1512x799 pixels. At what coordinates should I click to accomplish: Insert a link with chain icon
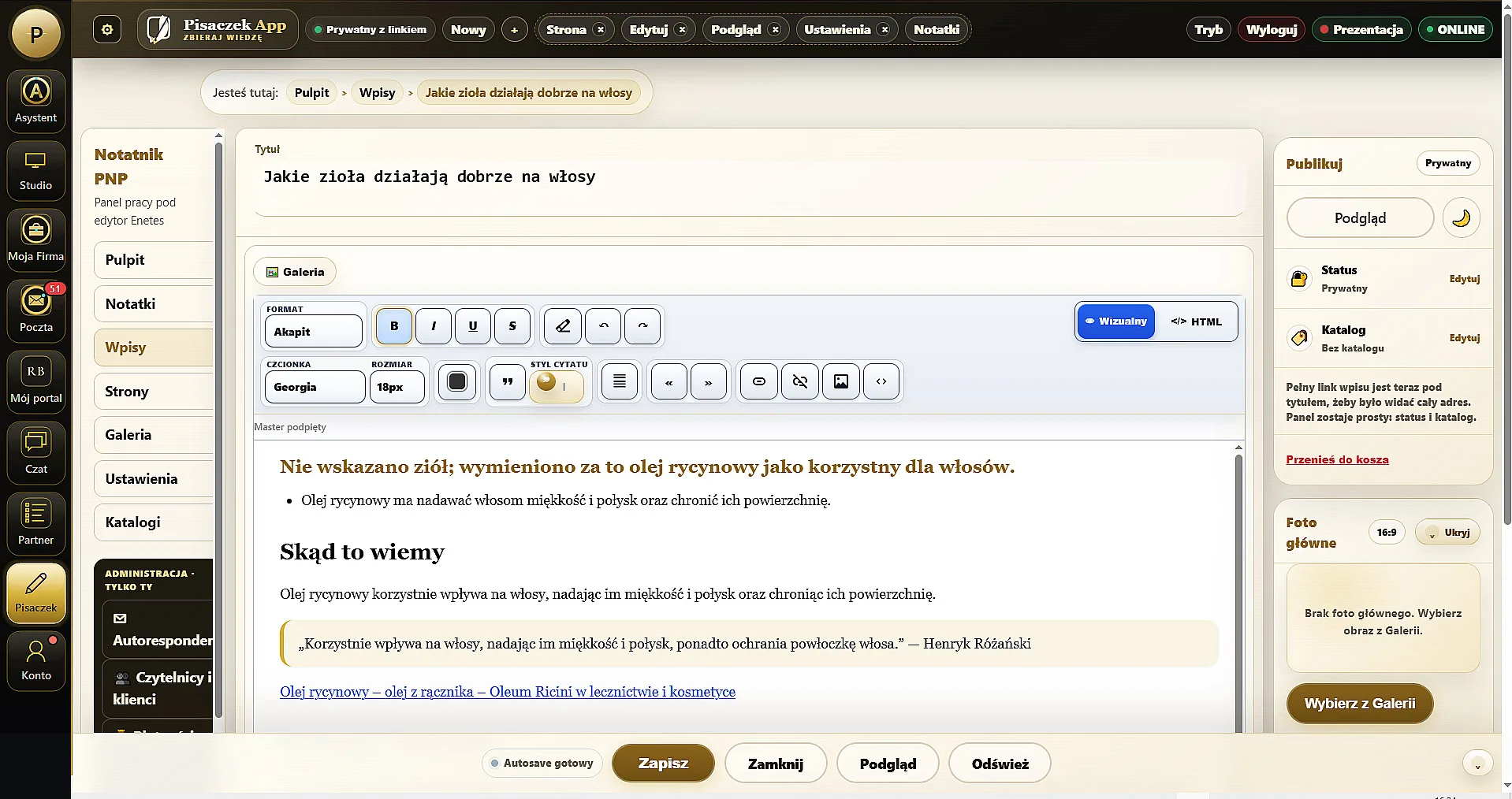[759, 382]
